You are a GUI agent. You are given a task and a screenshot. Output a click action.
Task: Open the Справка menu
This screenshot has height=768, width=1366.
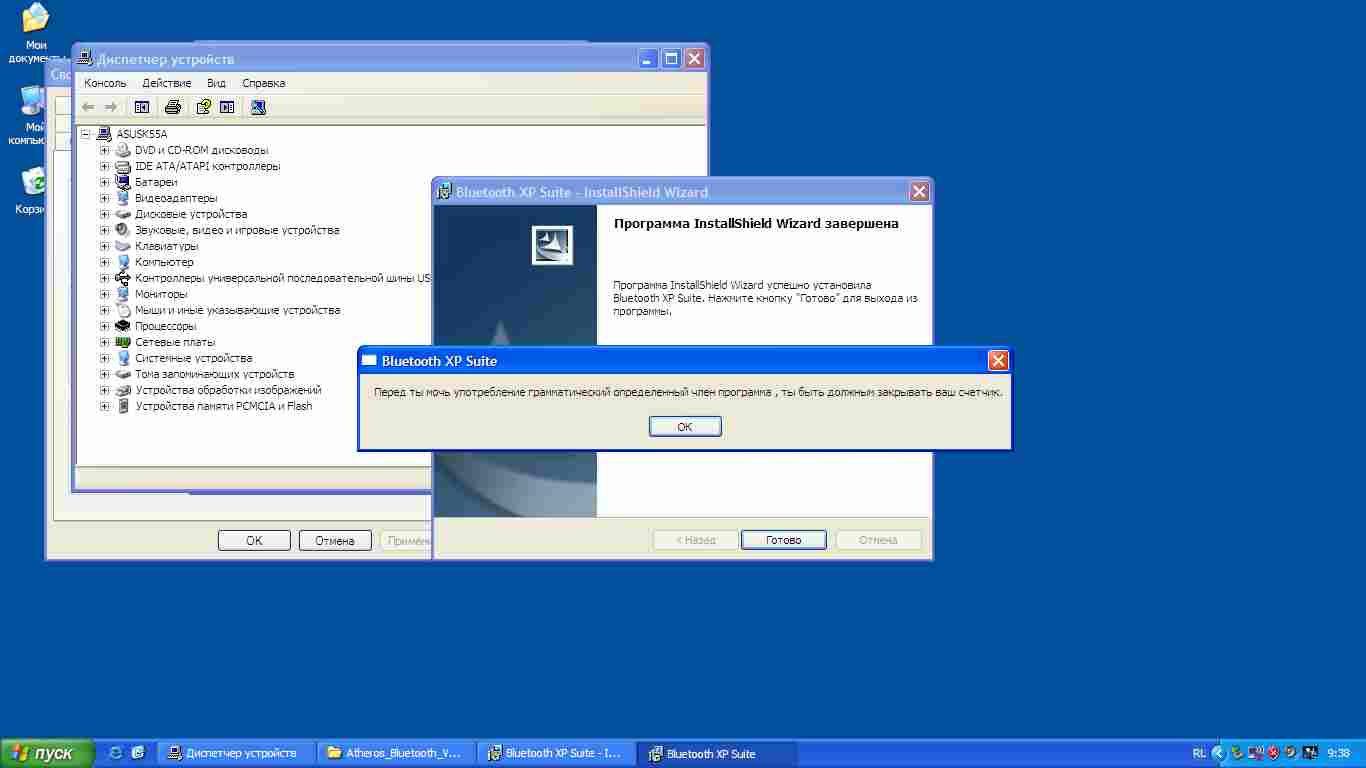tap(264, 83)
